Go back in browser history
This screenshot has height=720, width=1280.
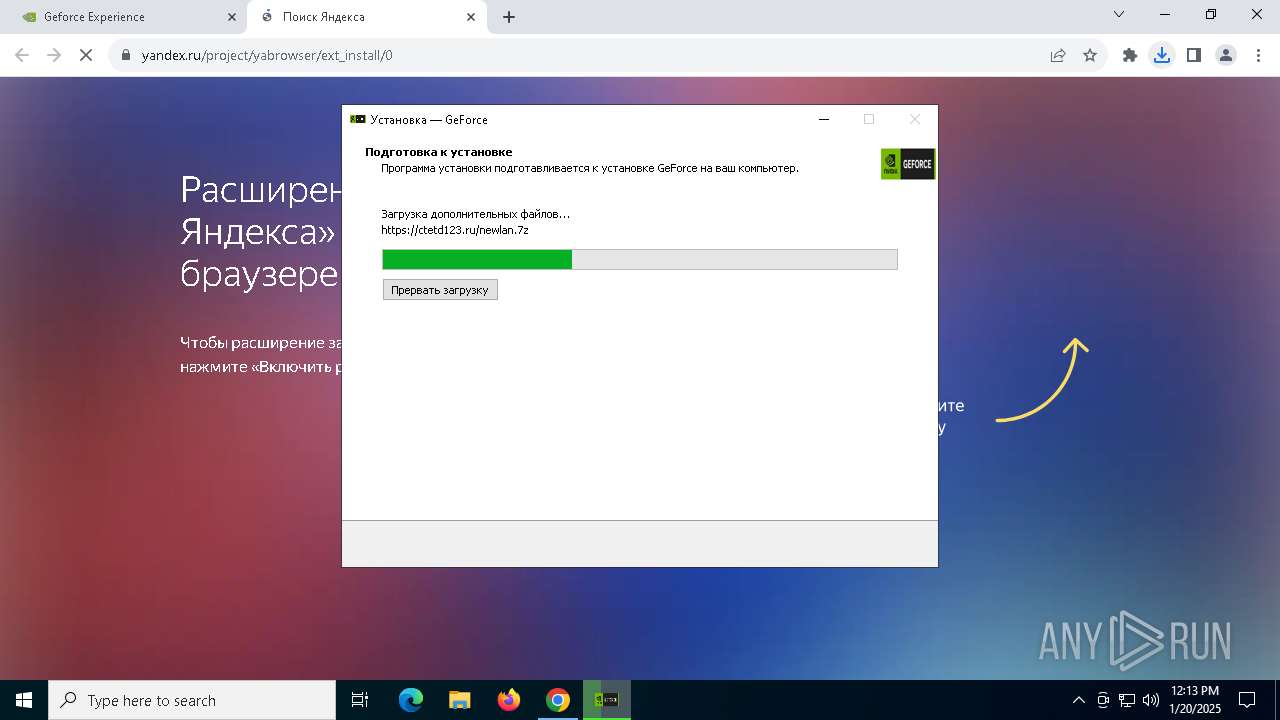coord(22,55)
